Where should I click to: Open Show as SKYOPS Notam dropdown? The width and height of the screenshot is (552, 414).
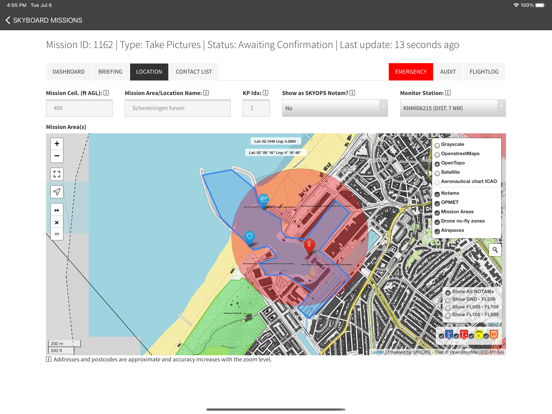coord(335,108)
